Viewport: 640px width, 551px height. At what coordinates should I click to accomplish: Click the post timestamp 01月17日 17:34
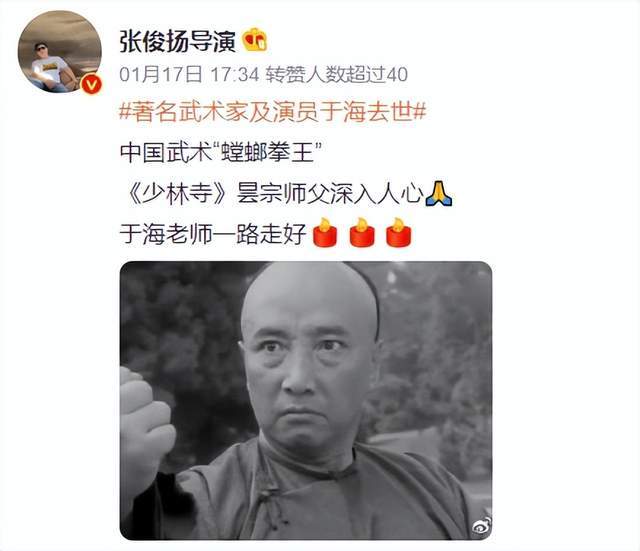189,75
